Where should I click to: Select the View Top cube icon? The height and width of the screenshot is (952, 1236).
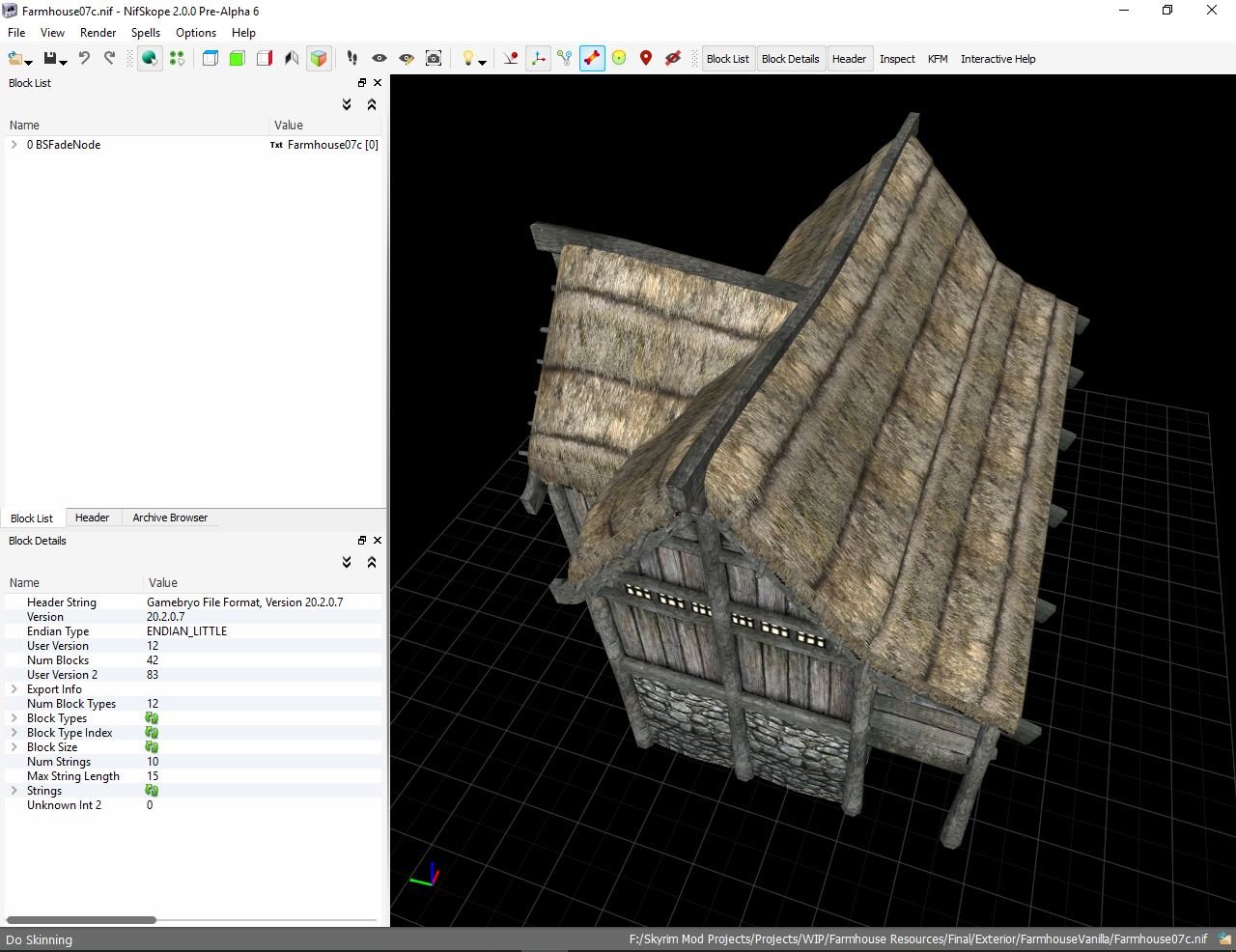click(211, 59)
